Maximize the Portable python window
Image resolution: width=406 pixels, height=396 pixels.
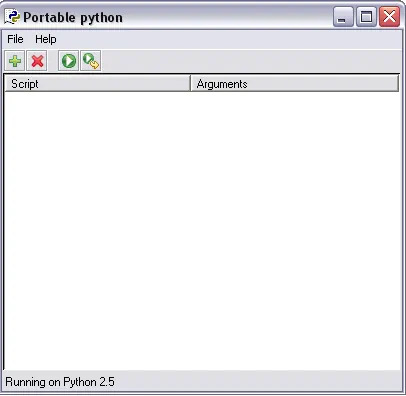pyautogui.click(x=366, y=16)
